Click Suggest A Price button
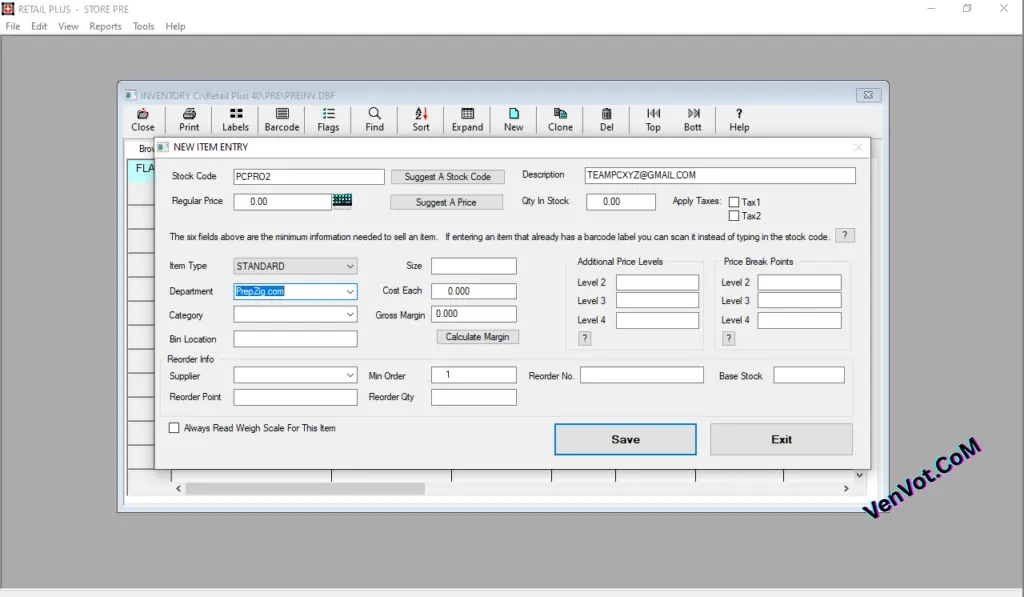The height and width of the screenshot is (597, 1024). (446, 202)
